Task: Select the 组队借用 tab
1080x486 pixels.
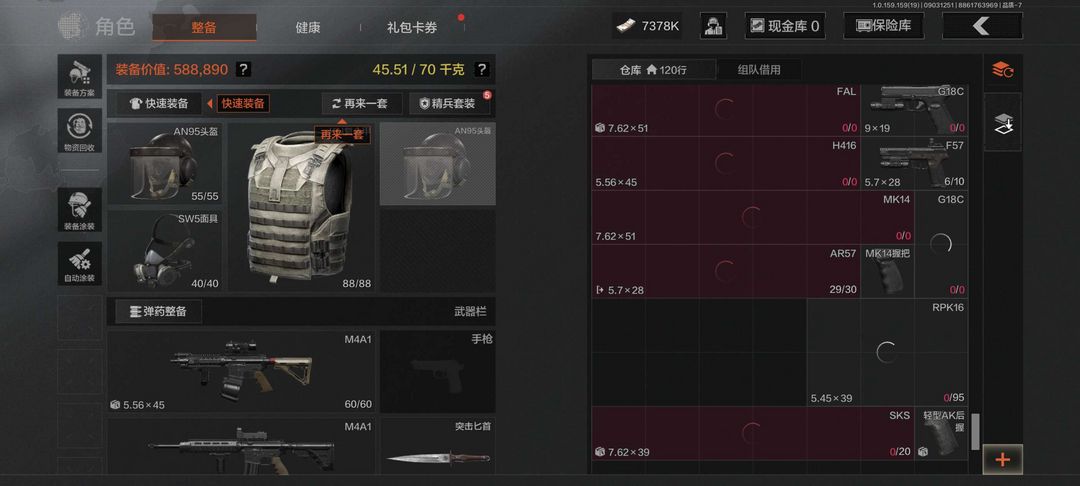Action: [759, 70]
